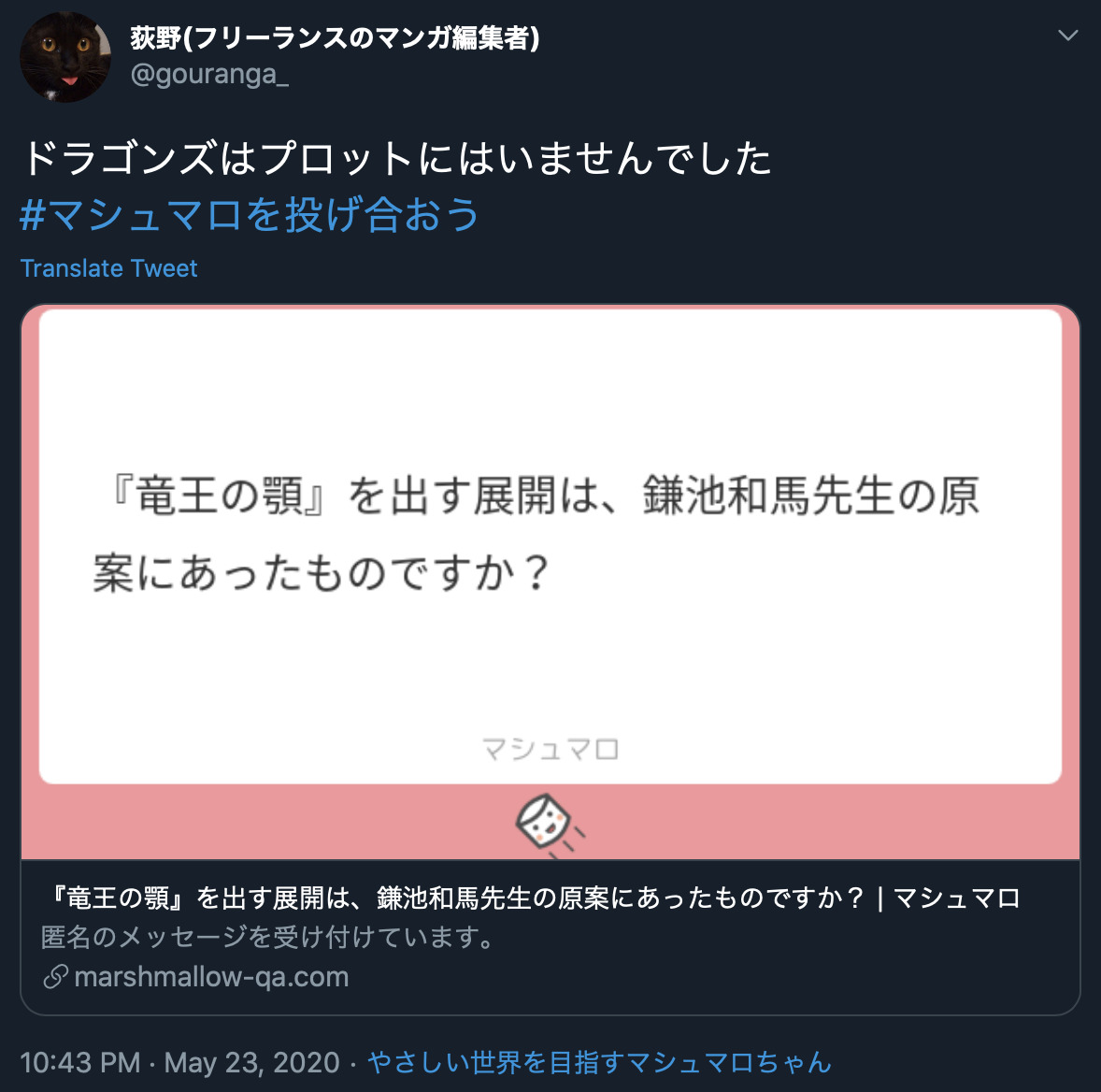Click the question line 案にあったものですか？
This screenshot has width=1101, height=1092.
[x=322, y=572]
